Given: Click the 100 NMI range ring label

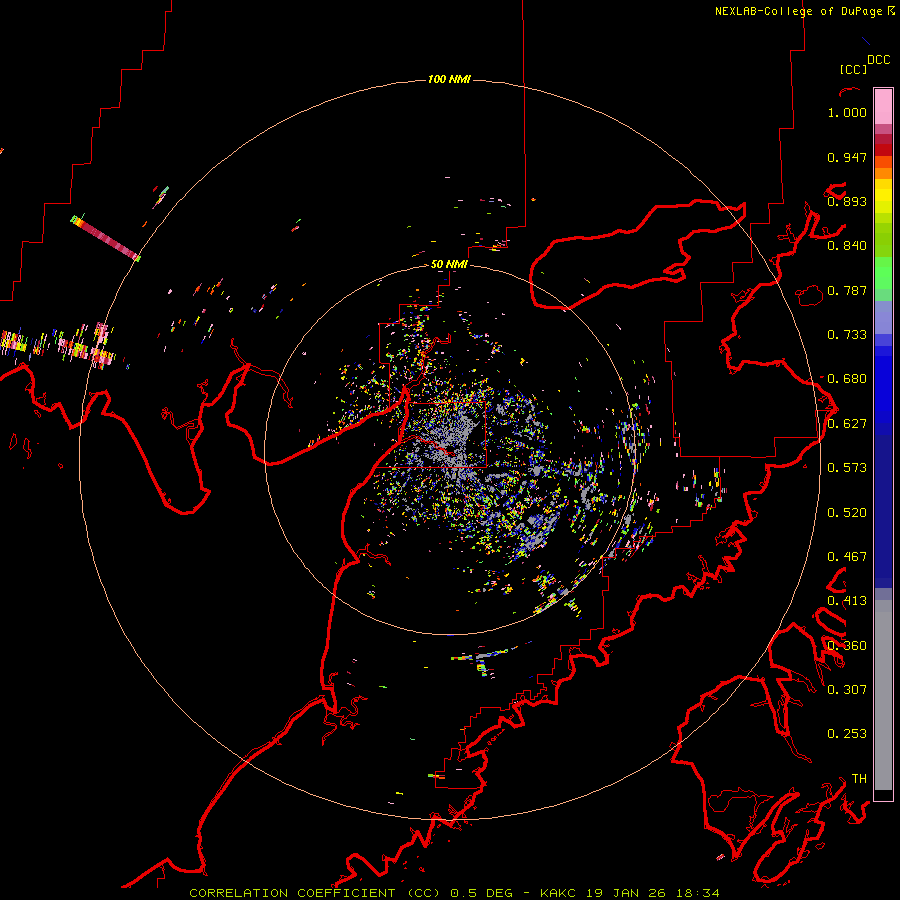Looking at the screenshot, I should (x=449, y=79).
